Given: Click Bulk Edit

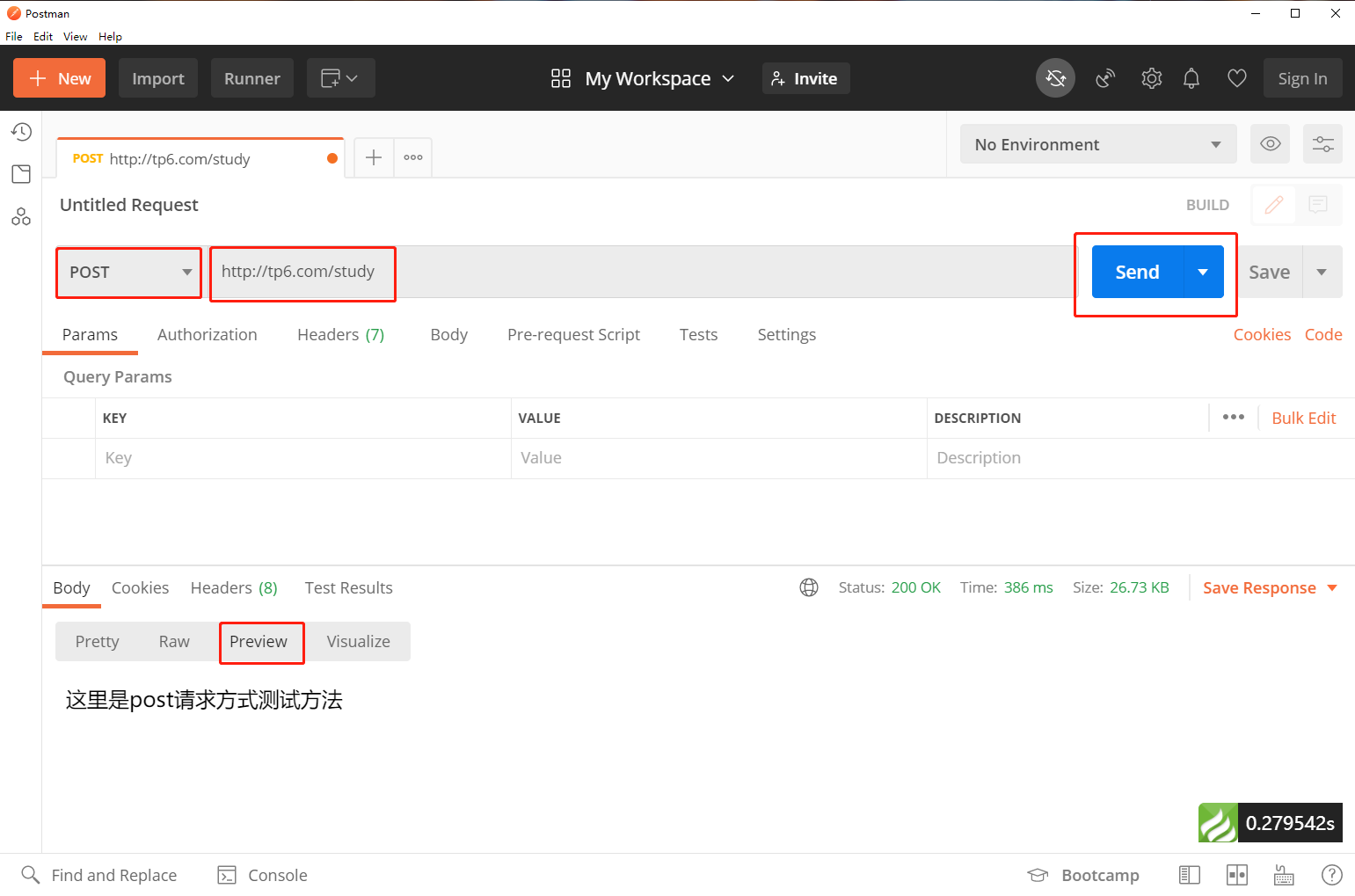Looking at the screenshot, I should tap(1303, 418).
